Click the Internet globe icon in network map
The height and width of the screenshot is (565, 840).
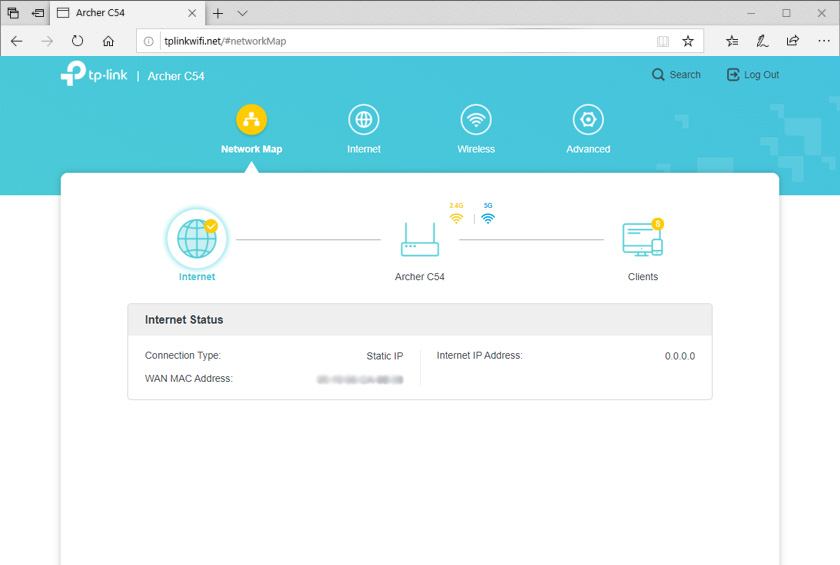click(196, 239)
